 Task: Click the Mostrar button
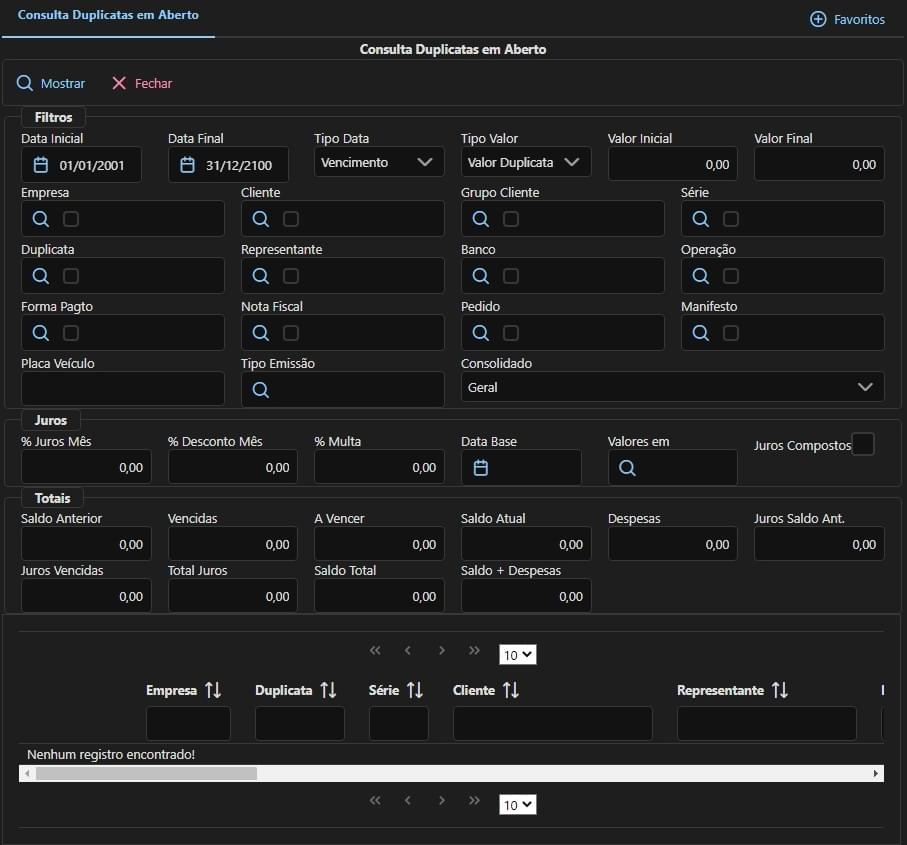pos(51,84)
